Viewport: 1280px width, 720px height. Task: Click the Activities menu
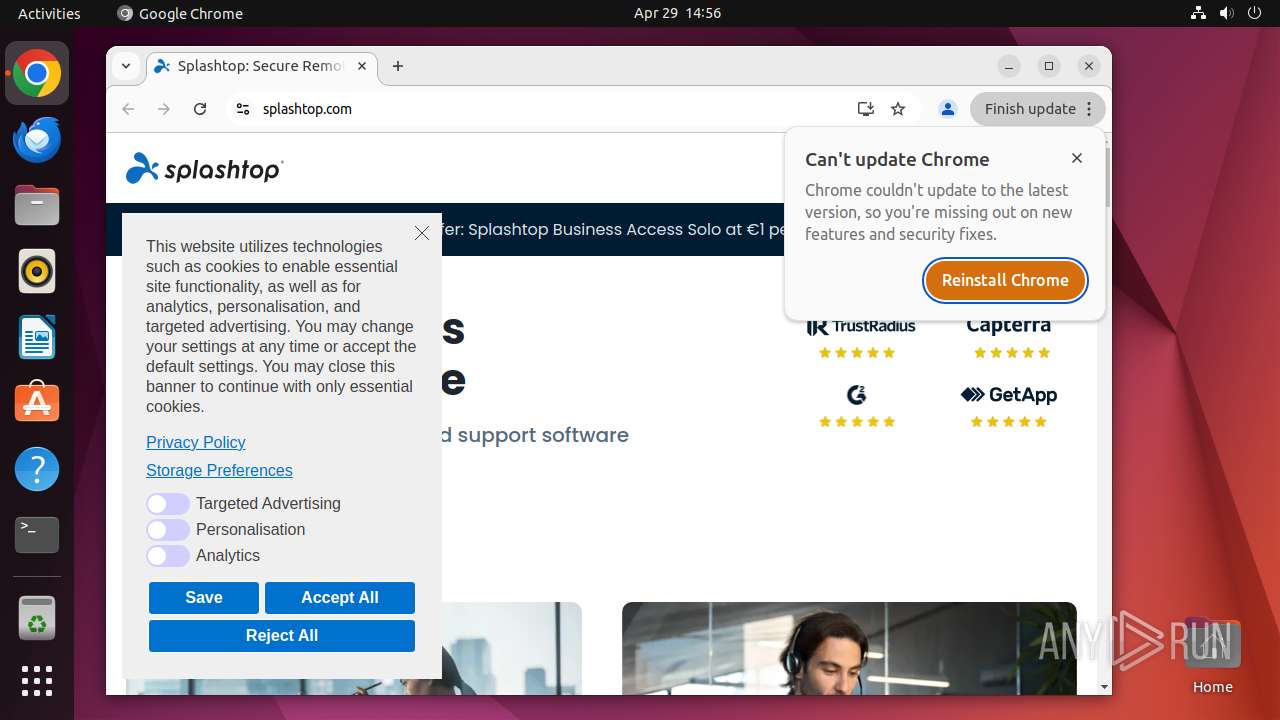coord(49,13)
